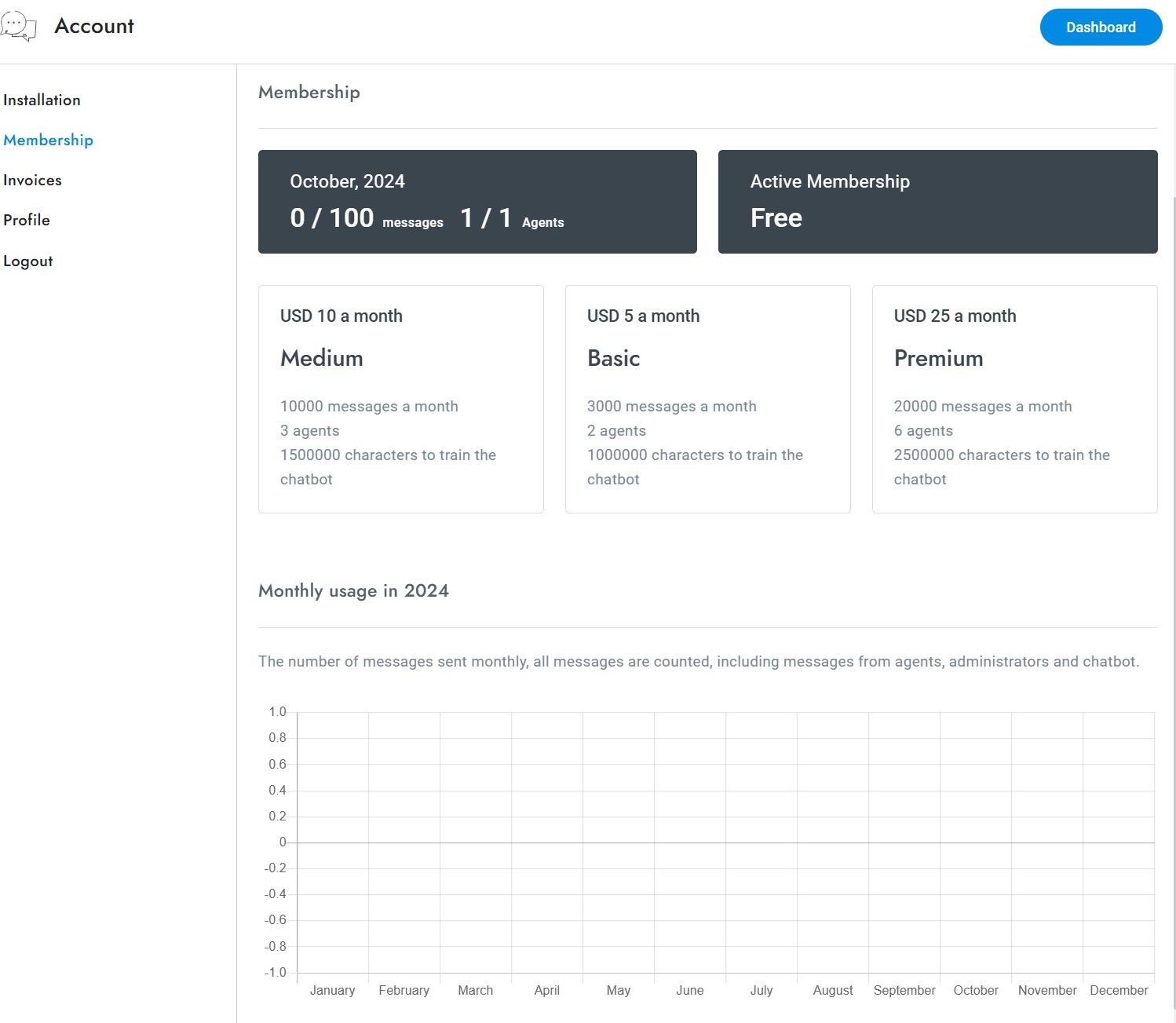Go to the Installation page
Screen dimensions: 1176x1023
point(42,100)
